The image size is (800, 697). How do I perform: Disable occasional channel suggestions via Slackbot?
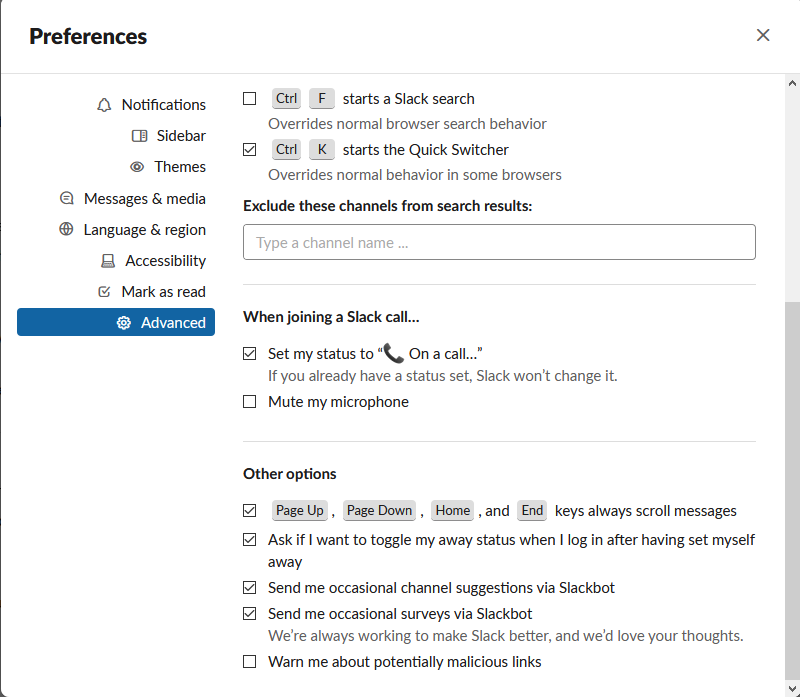pyautogui.click(x=249, y=587)
